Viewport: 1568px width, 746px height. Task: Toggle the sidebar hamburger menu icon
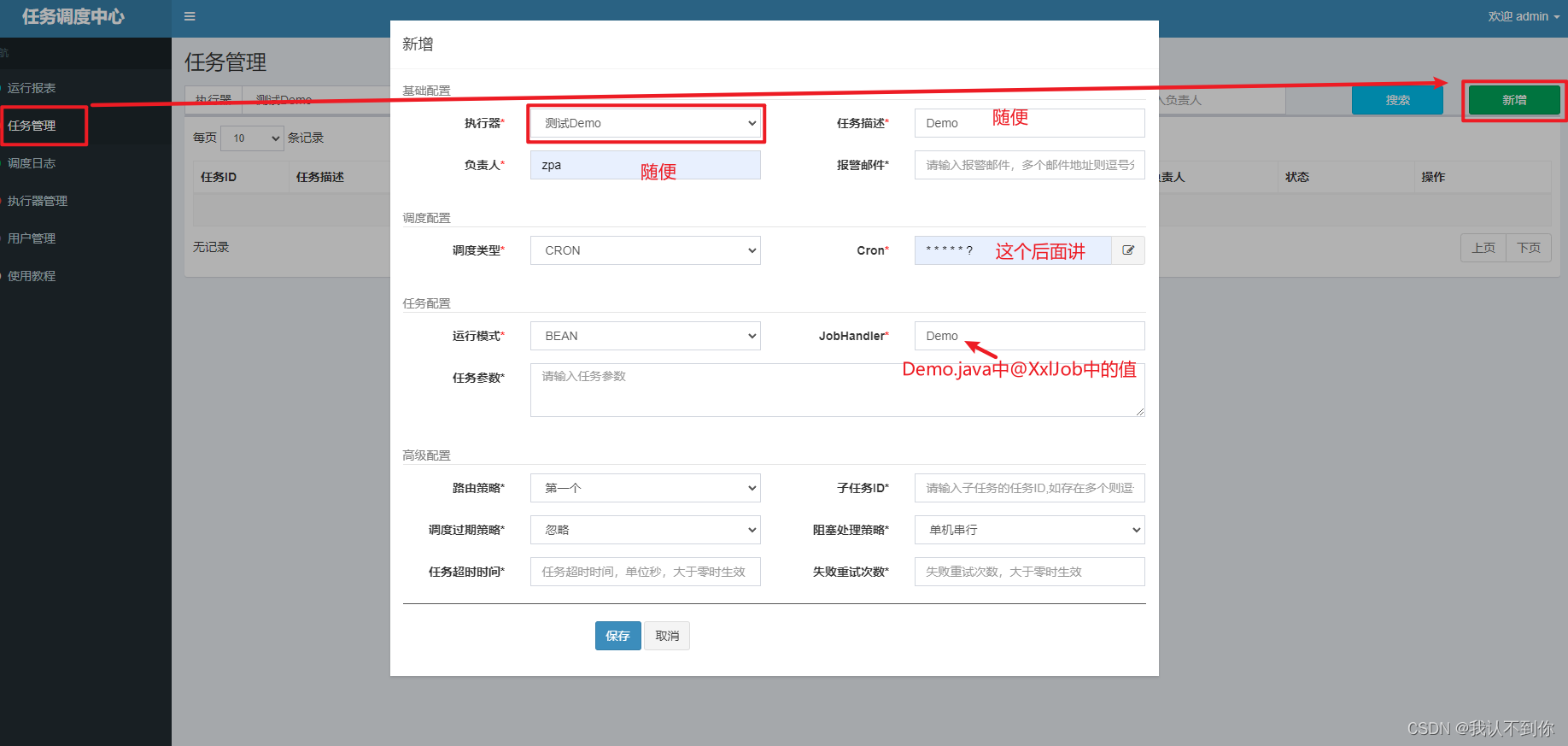tap(190, 16)
